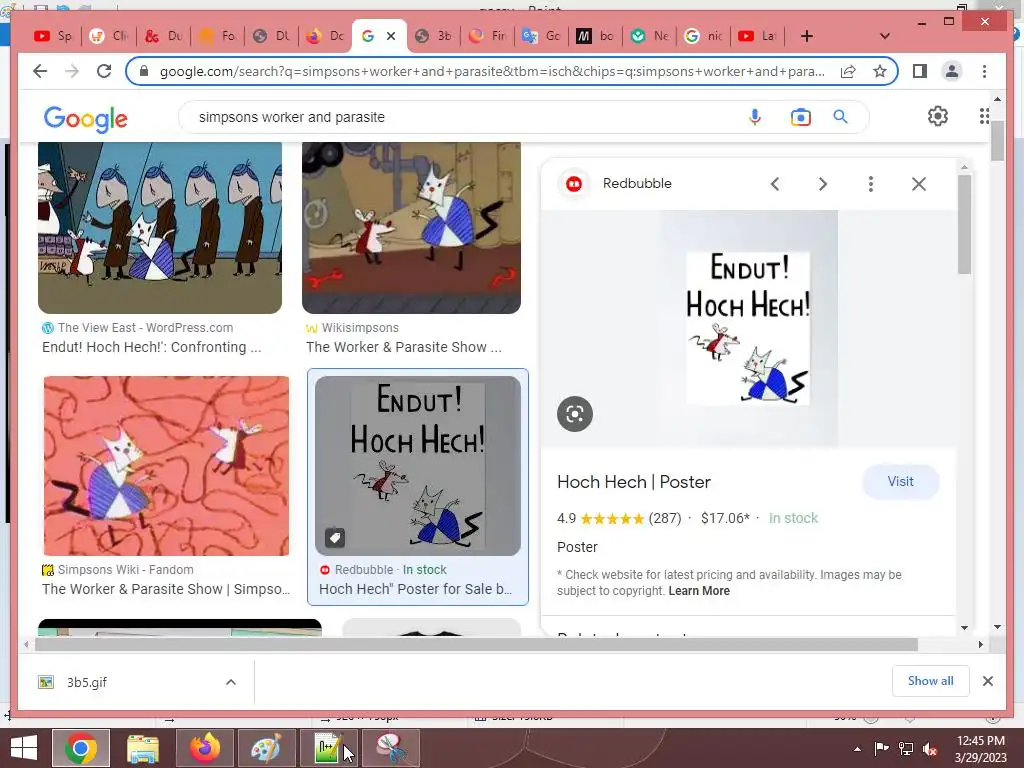Switch to the 3b tab
The image size is (1024, 768).
[x=434, y=36]
